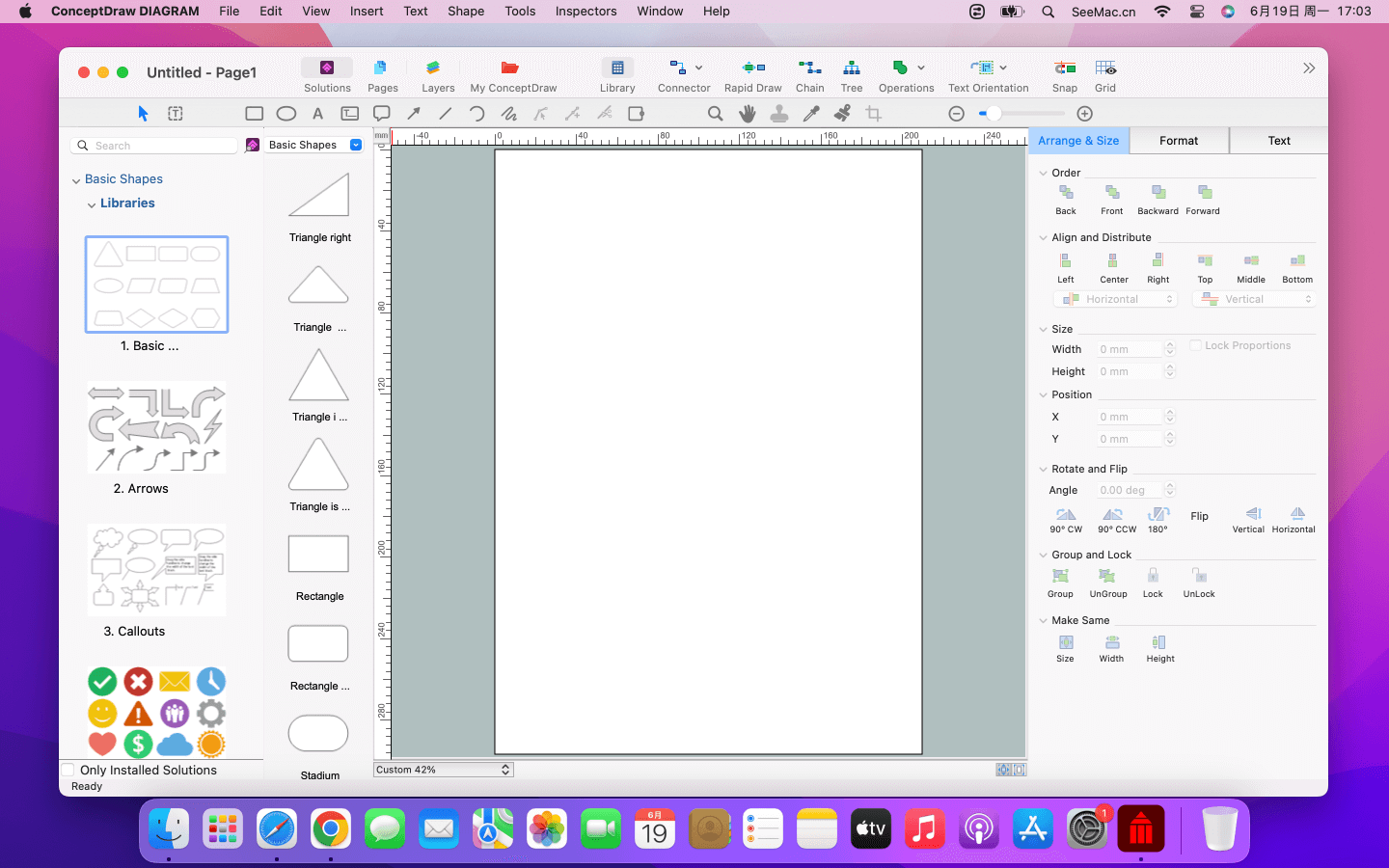1389x868 pixels.
Task: Click the Zoom in plus button
Action: point(1084,114)
